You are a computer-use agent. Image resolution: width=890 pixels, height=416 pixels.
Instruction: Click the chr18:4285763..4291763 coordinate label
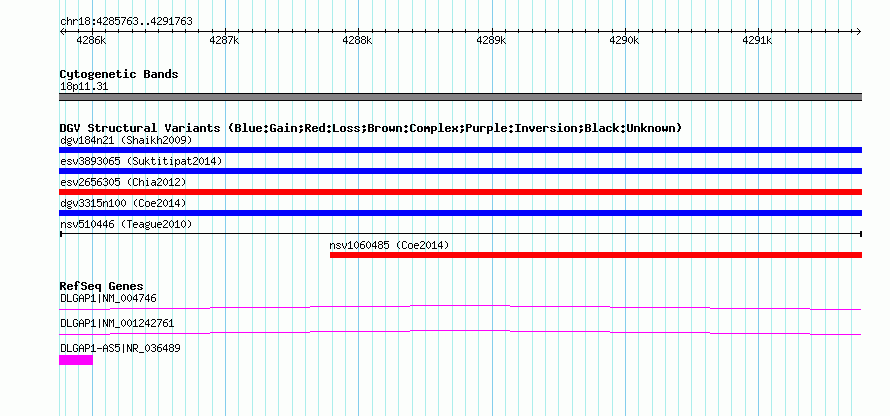click(x=126, y=21)
